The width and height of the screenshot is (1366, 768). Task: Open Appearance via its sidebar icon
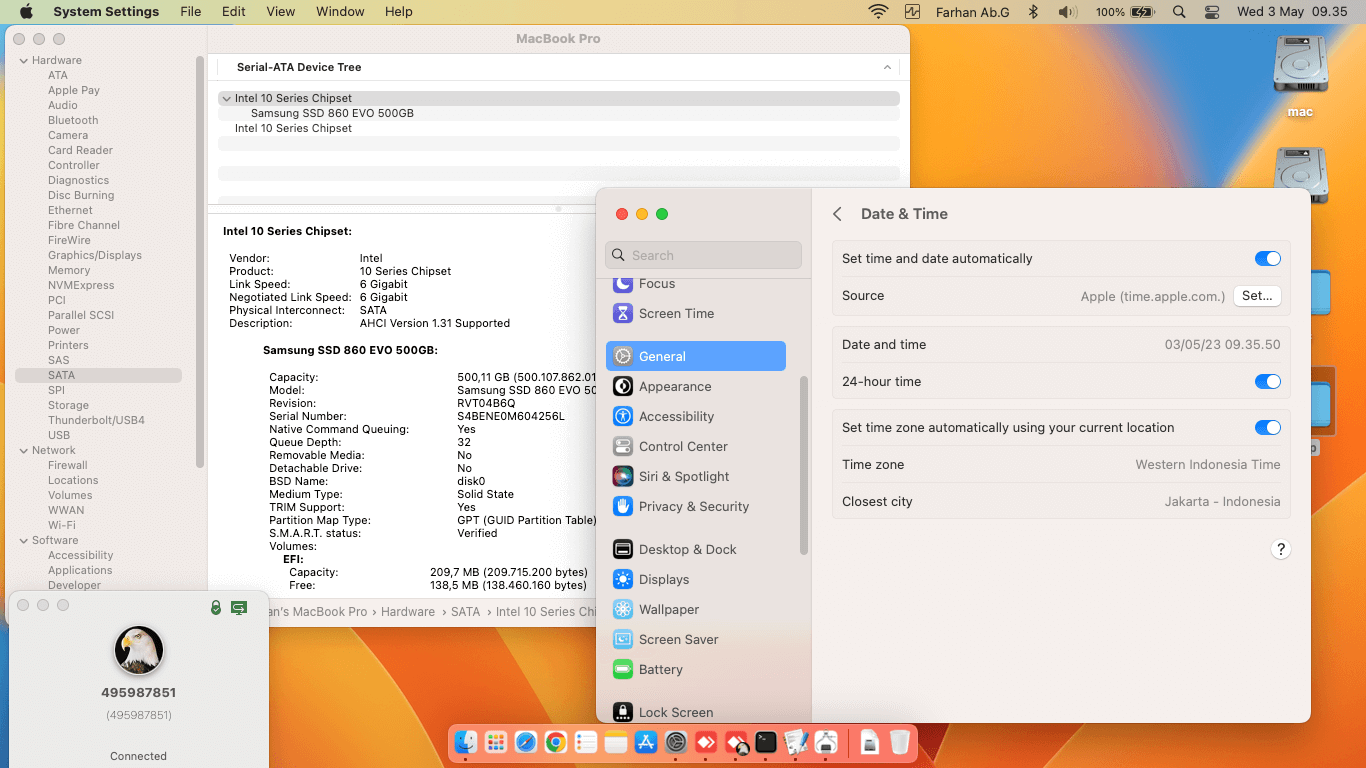(622, 386)
